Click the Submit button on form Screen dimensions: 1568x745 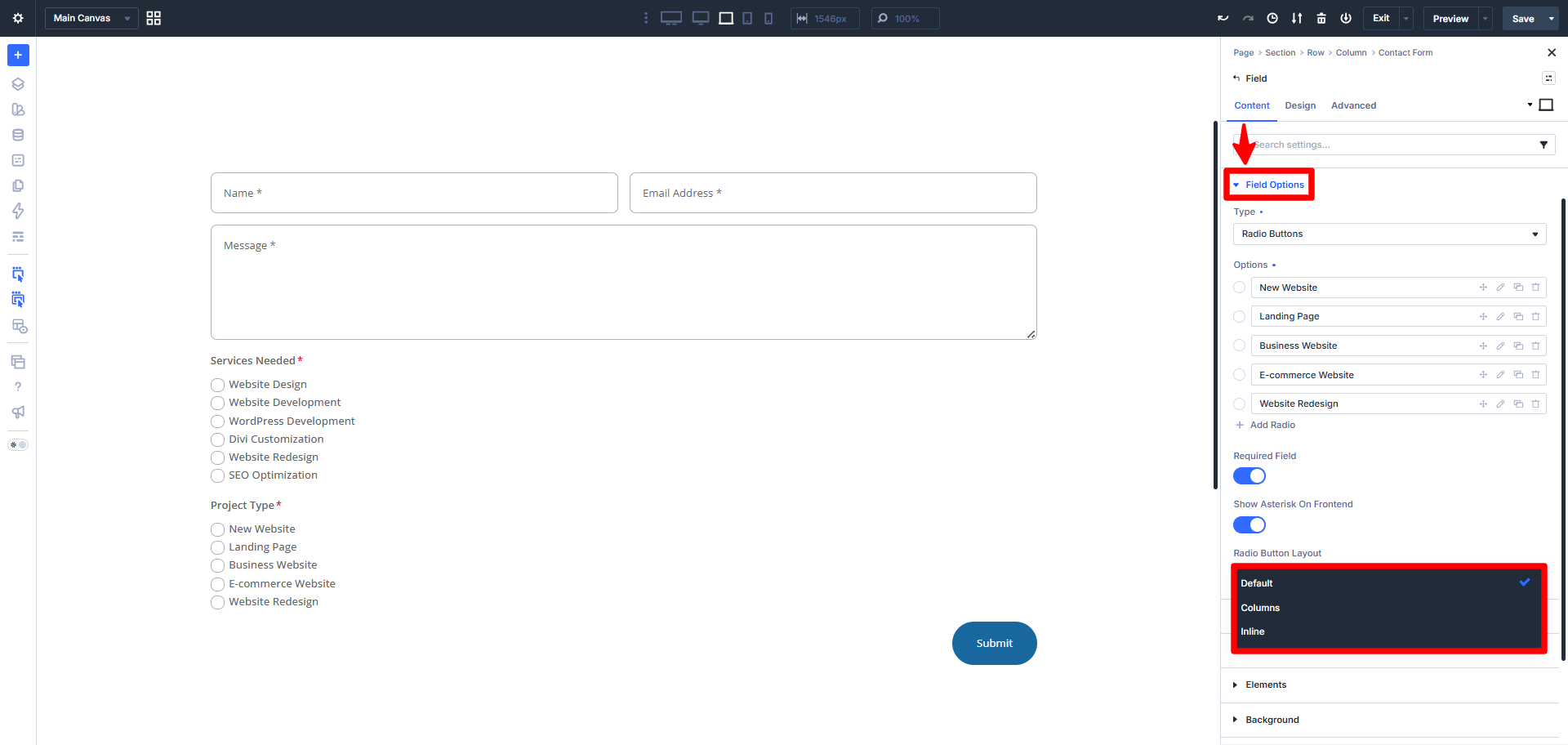994,643
